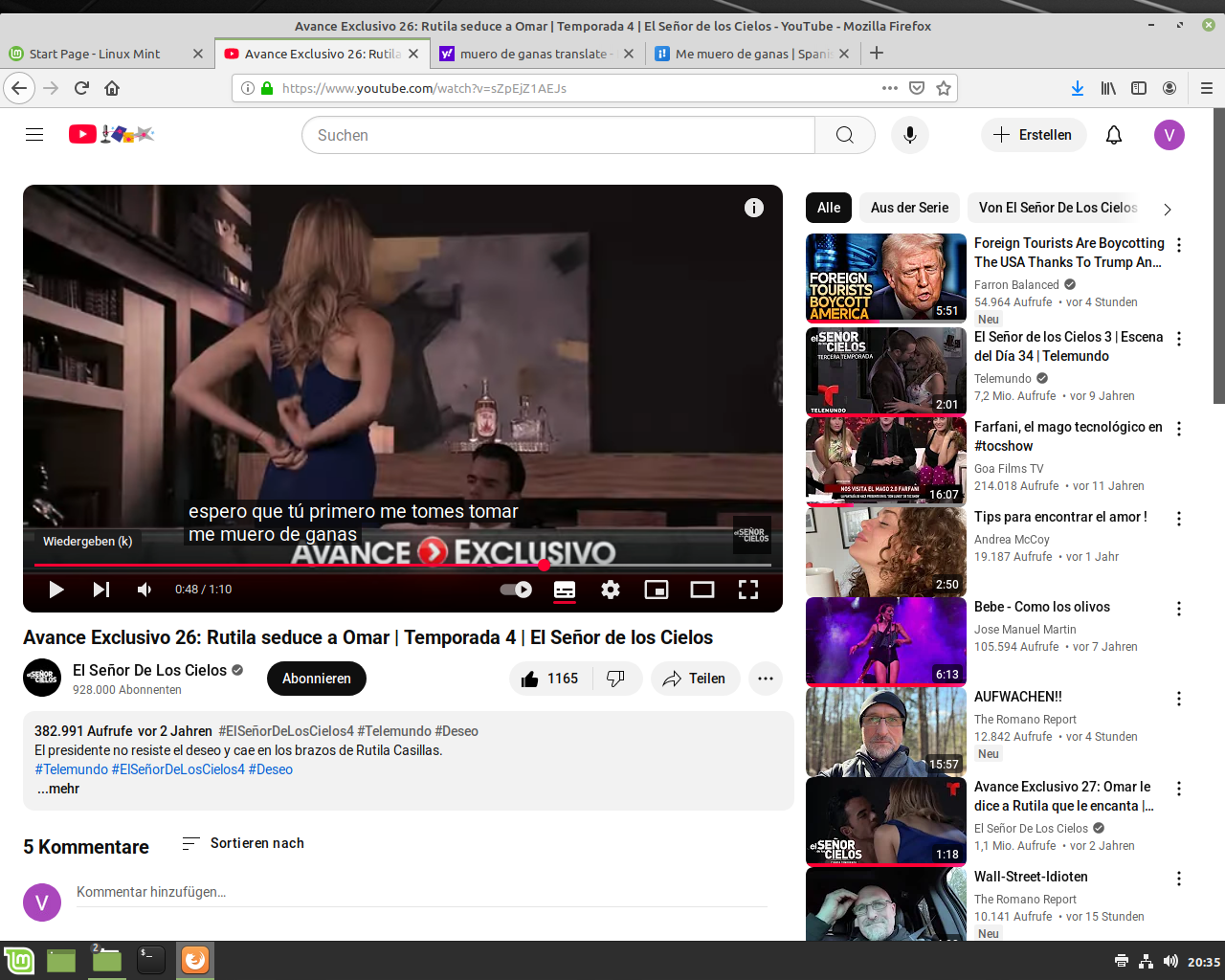Open the Sortieren nach dropdown

pyautogui.click(x=243, y=843)
